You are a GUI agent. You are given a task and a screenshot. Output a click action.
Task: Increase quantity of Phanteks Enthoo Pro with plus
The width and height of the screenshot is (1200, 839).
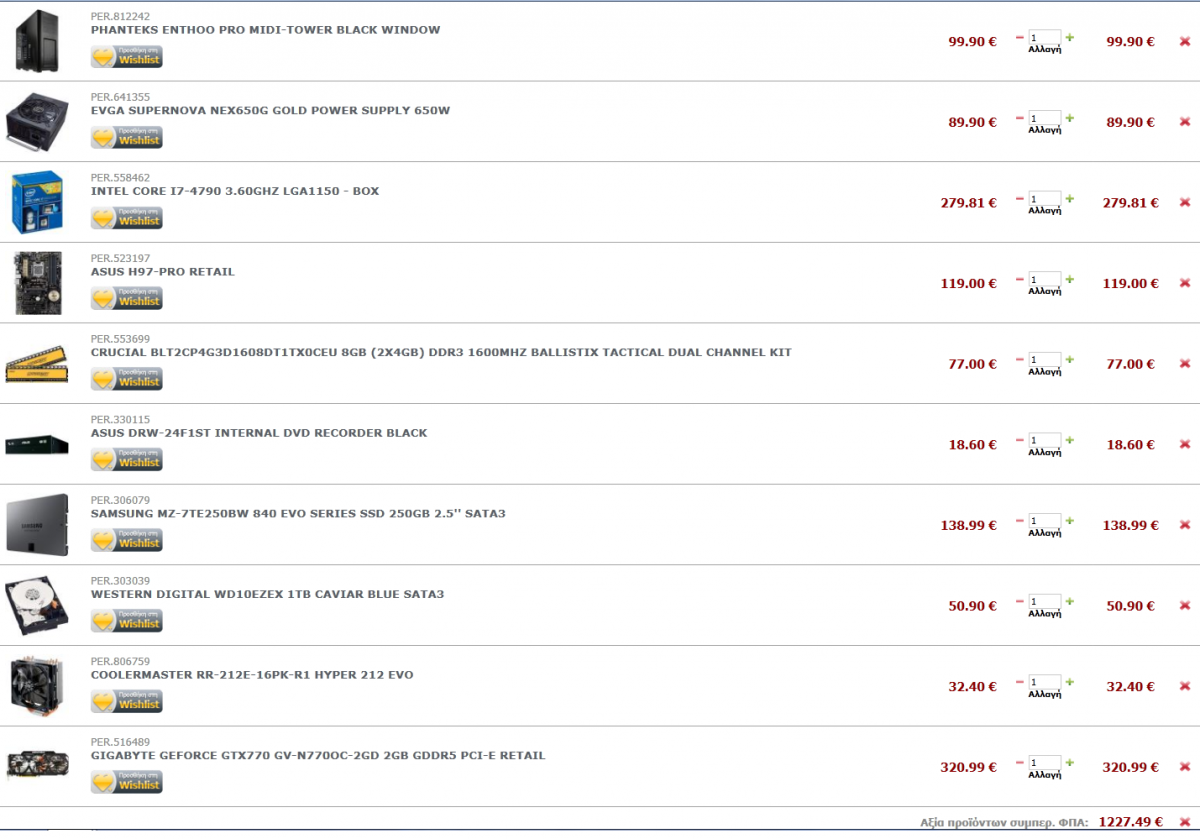(x=1069, y=38)
